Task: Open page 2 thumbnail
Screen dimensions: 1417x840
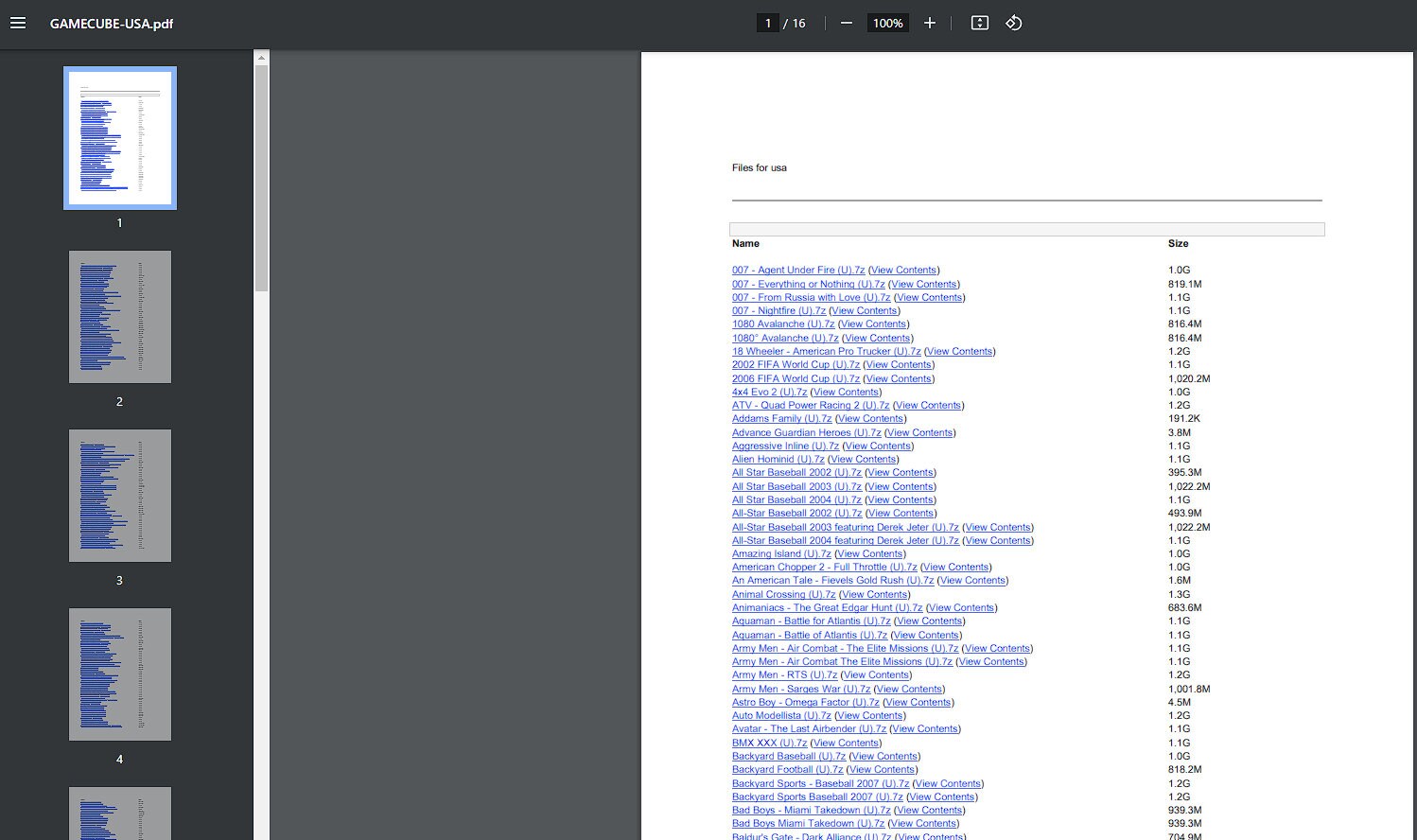Action: point(120,317)
